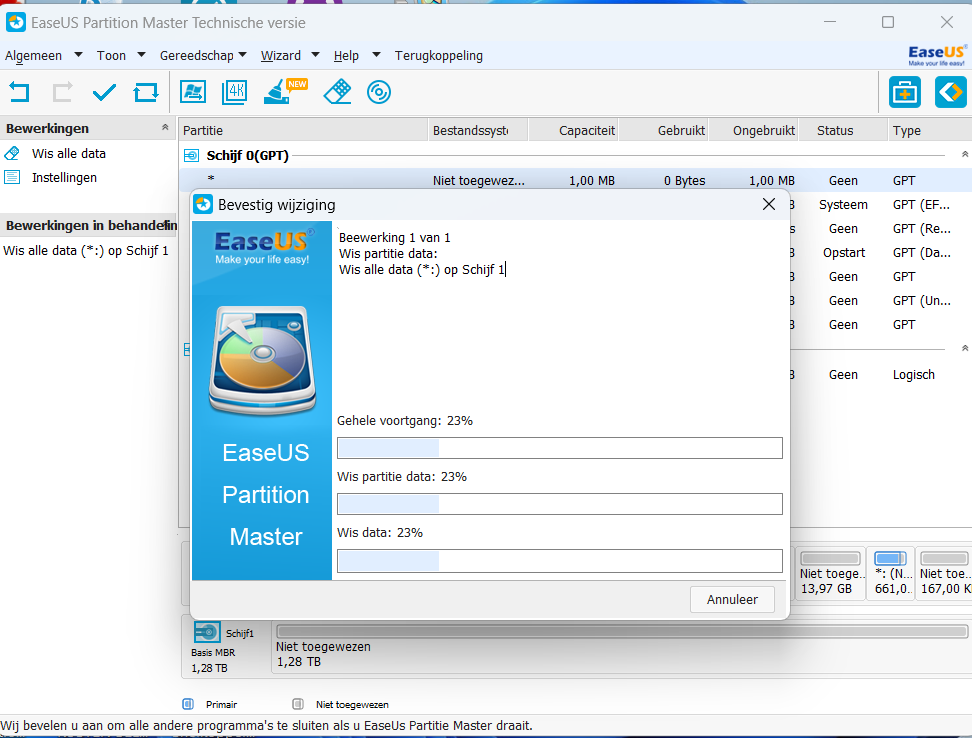Click the Undo arrow toolbar icon
This screenshot has height=738, width=972.
(x=19, y=92)
